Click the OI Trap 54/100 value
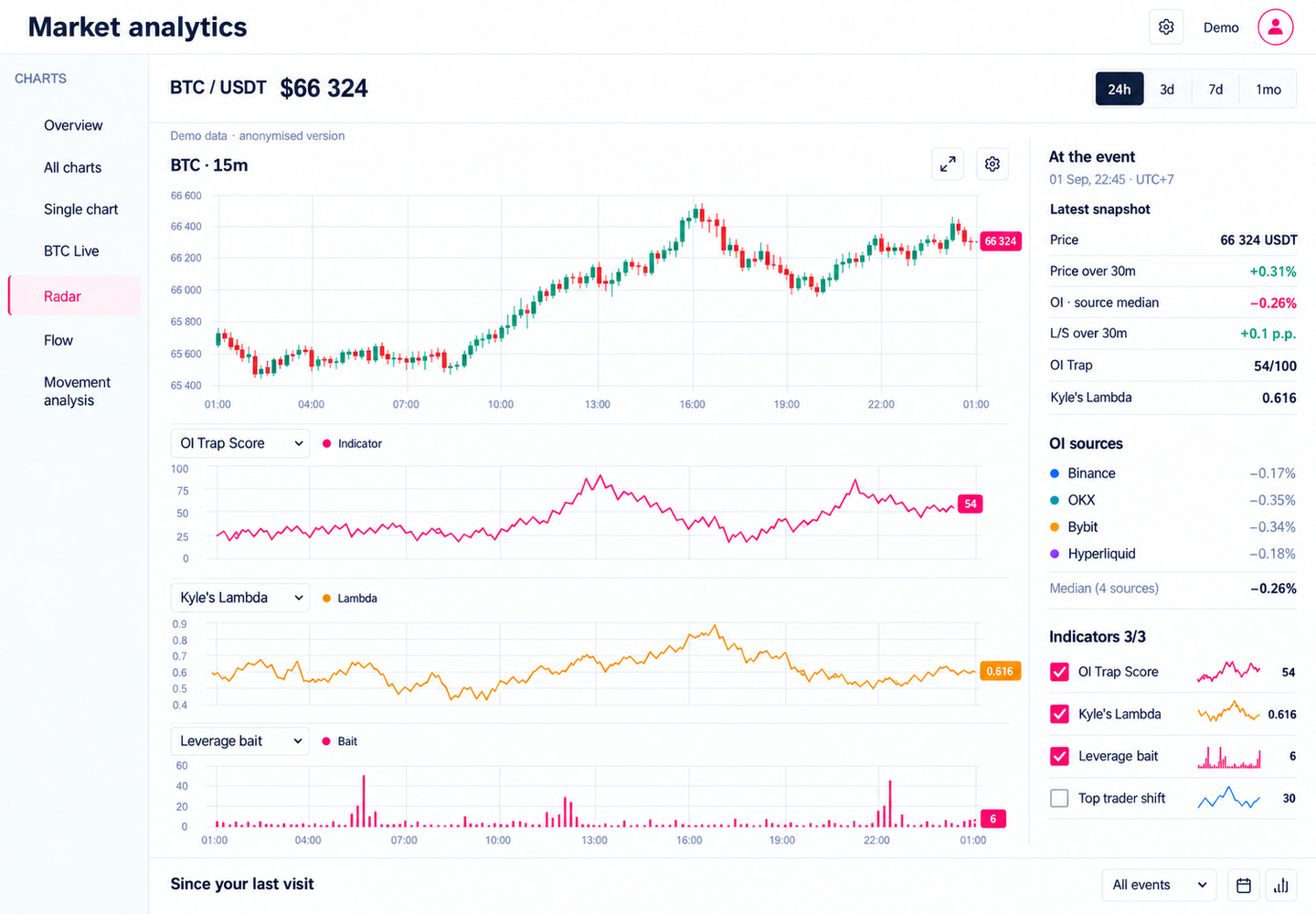 [x=1275, y=366]
